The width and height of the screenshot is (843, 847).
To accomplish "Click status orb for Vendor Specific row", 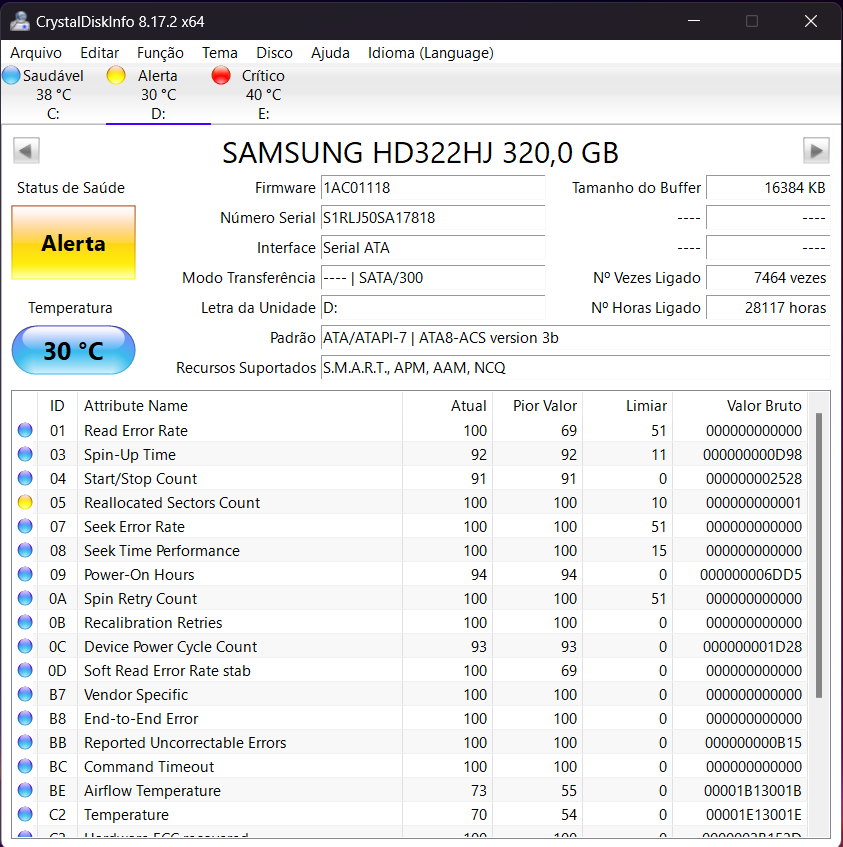I will pos(25,694).
